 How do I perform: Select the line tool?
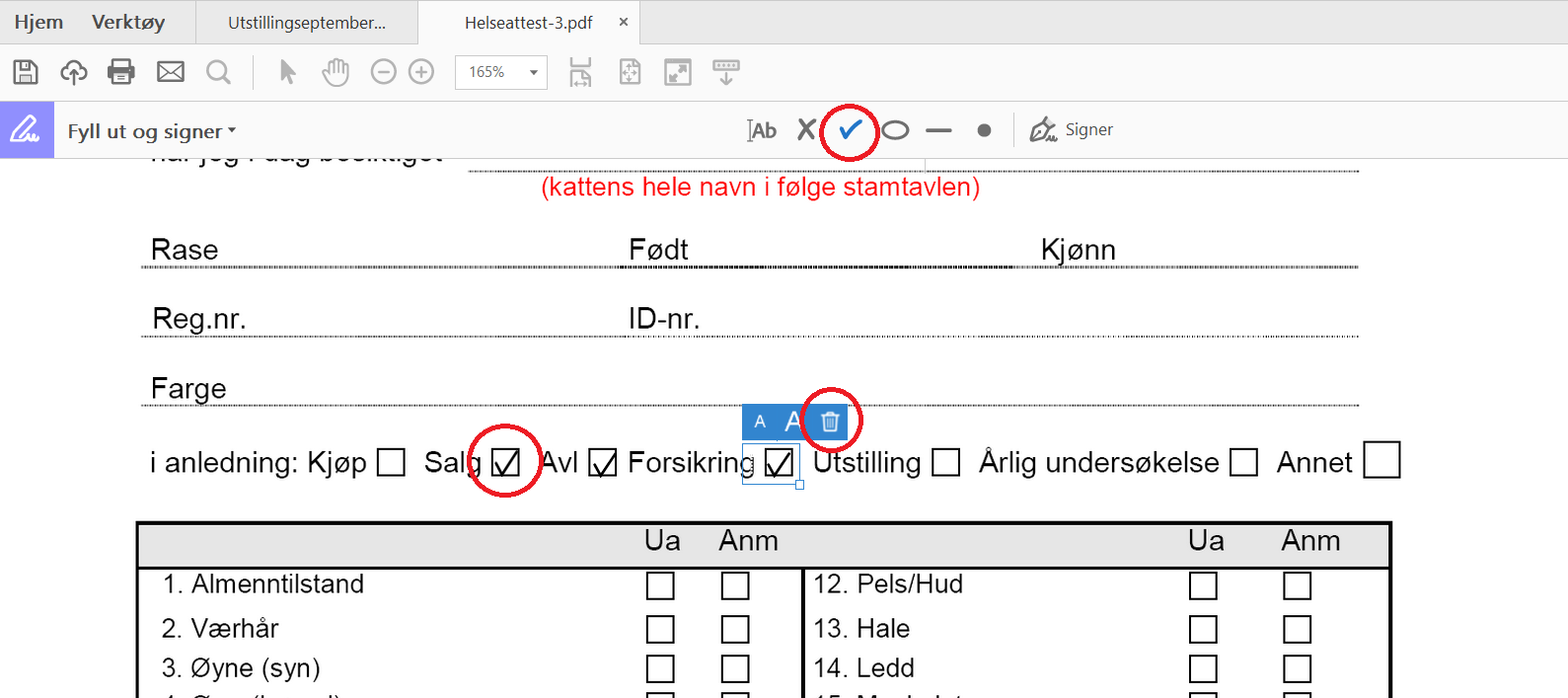(x=939, y=129)
